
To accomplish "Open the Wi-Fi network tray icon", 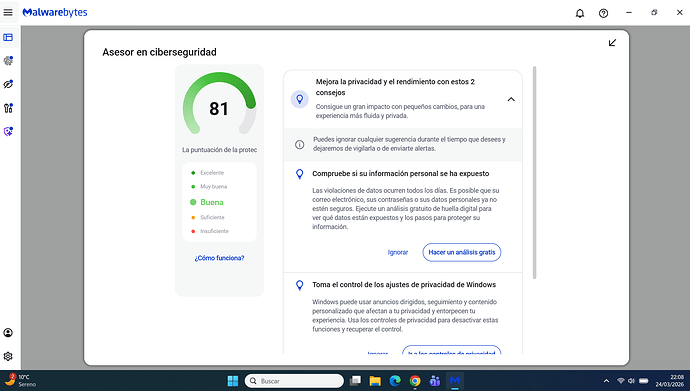I will [621, 381].
